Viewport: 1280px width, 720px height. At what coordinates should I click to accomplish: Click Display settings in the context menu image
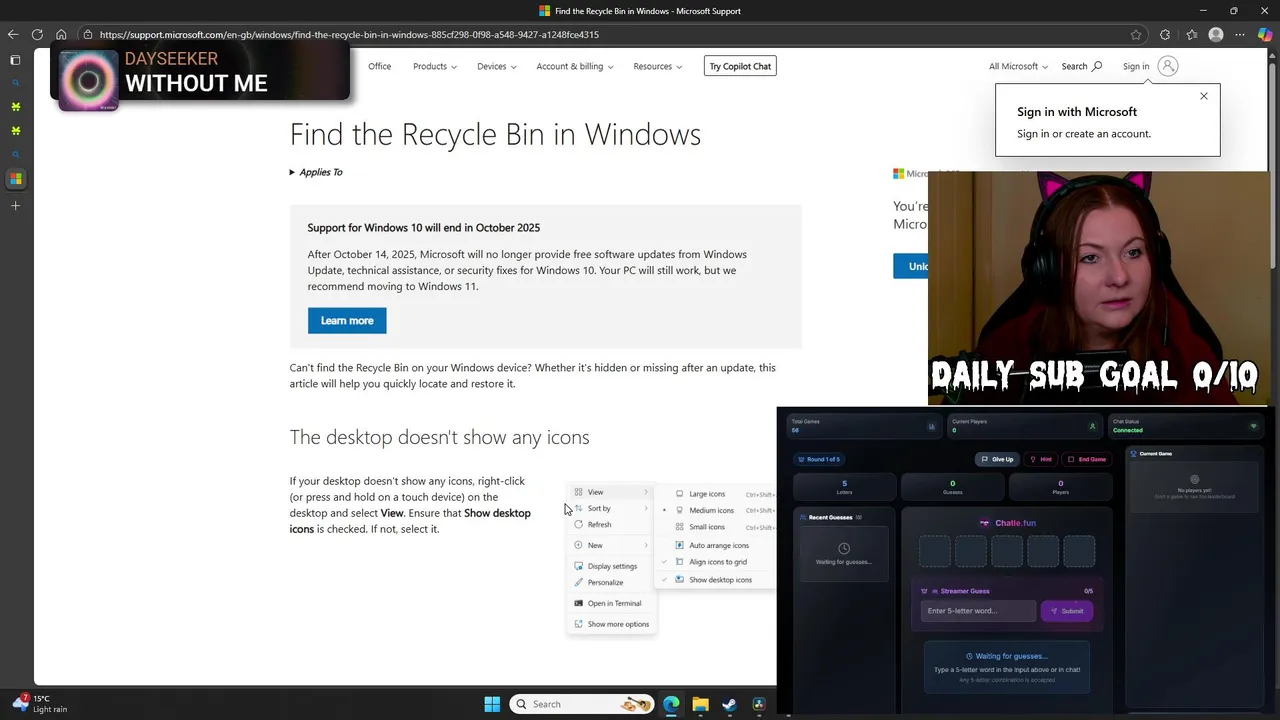pos(612,566)
